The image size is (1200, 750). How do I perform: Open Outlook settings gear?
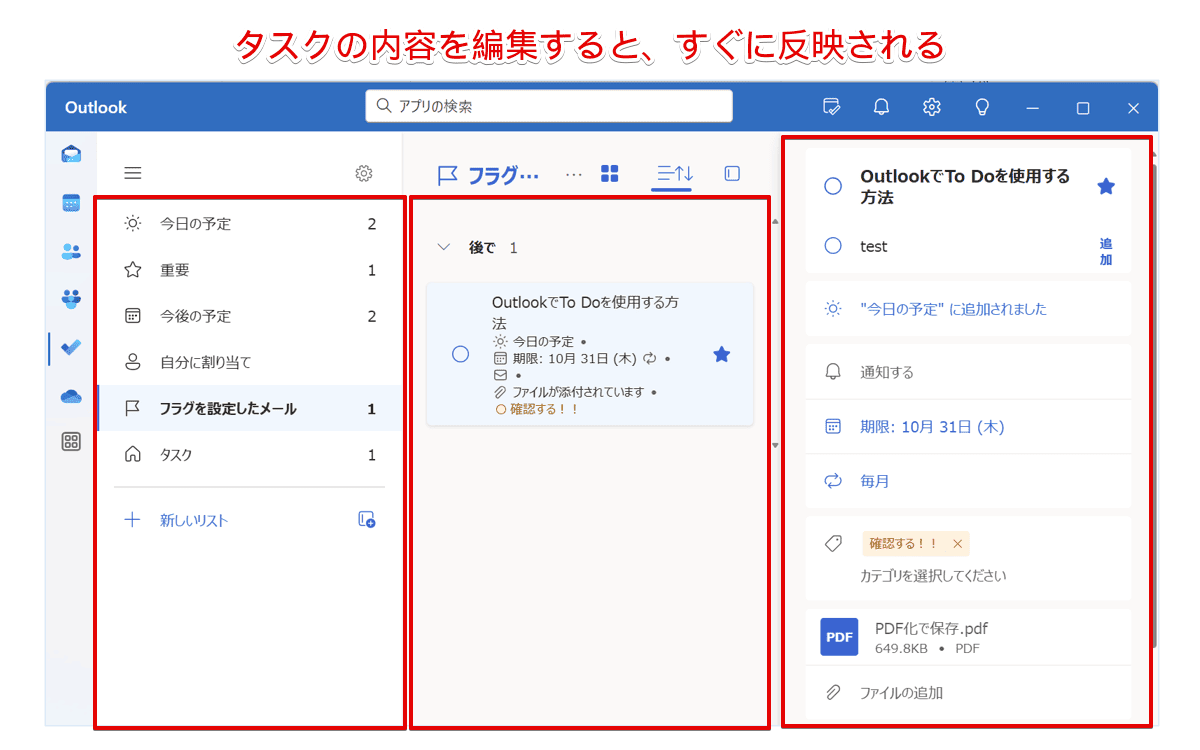(931, 107)
